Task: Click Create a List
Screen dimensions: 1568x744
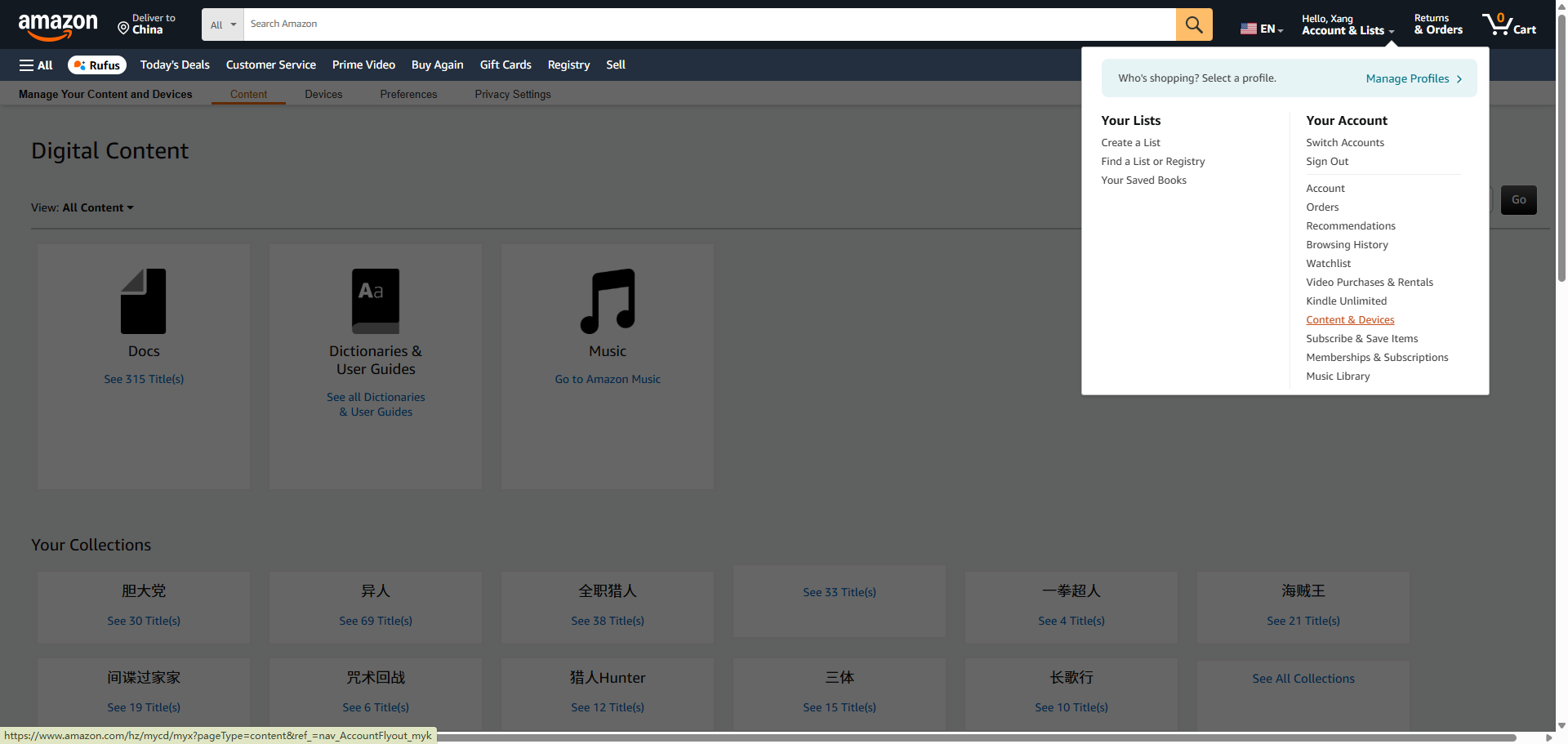Action: pyautogui.click(x=1130, y=143)
